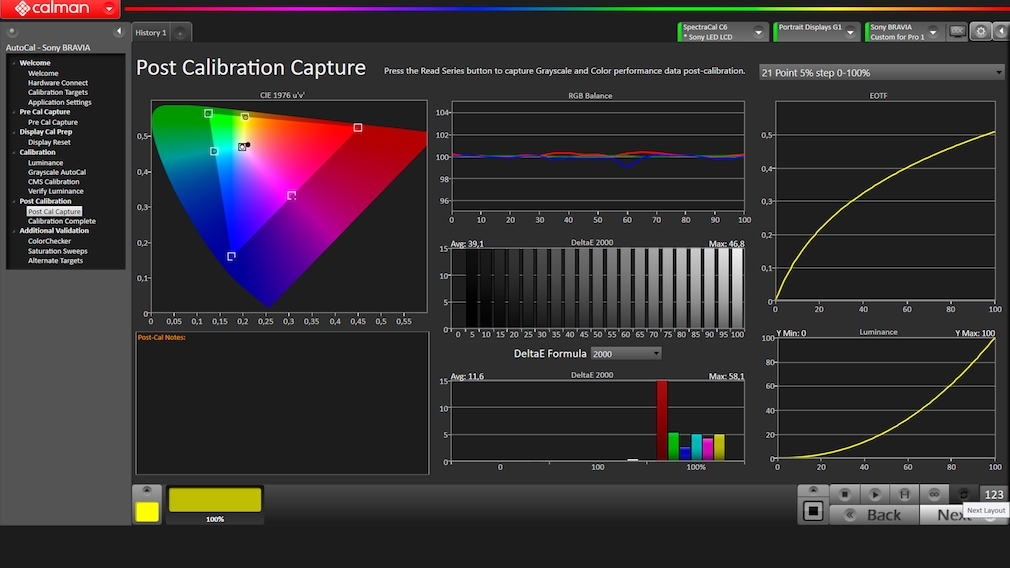The image size is (1010, 568).
Task: Open the Calman main menu button
Action: (60, 9)
